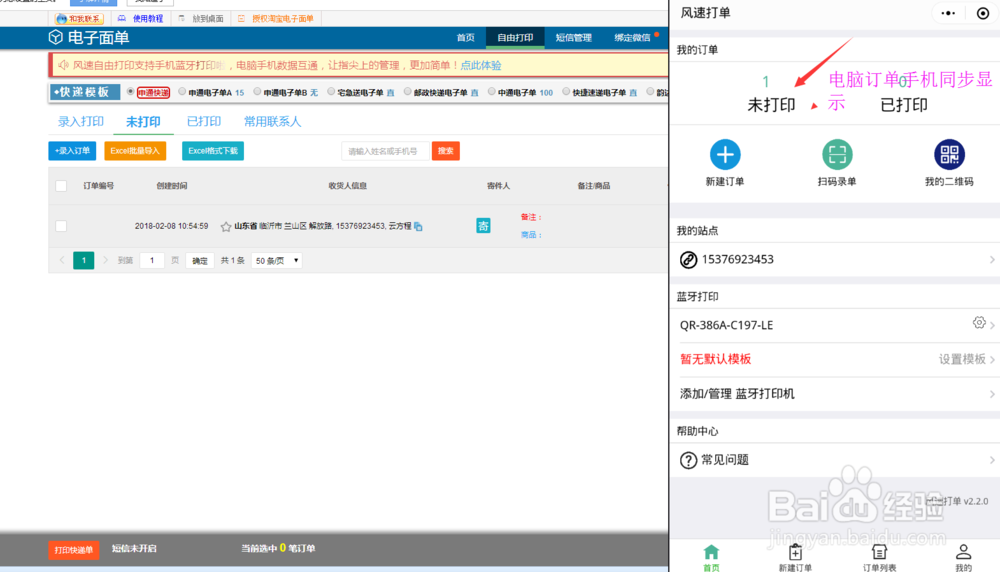The height and width of the screenshot is (572, 1000).
Task: Click 放到桌面 shortcut option
Action: click(201, 18)
